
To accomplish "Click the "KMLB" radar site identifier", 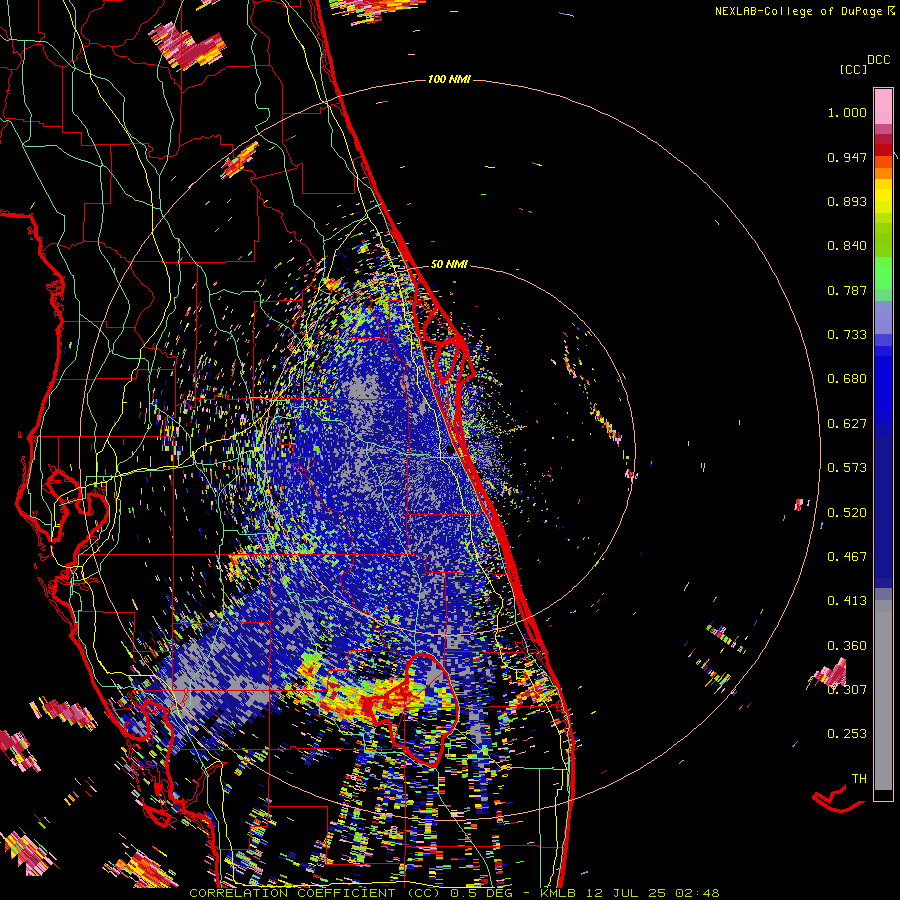I will point(559,893).
